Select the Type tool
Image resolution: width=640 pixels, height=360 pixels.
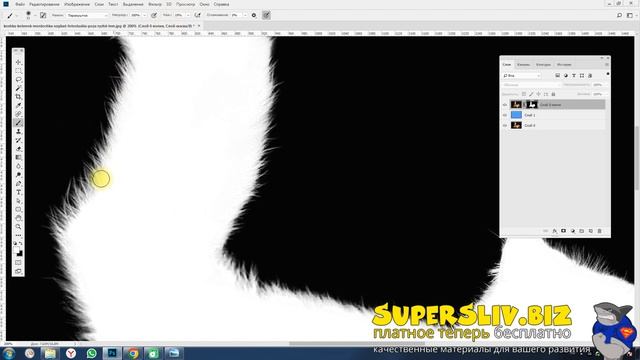pyautogui.click(x=18, y=192)
